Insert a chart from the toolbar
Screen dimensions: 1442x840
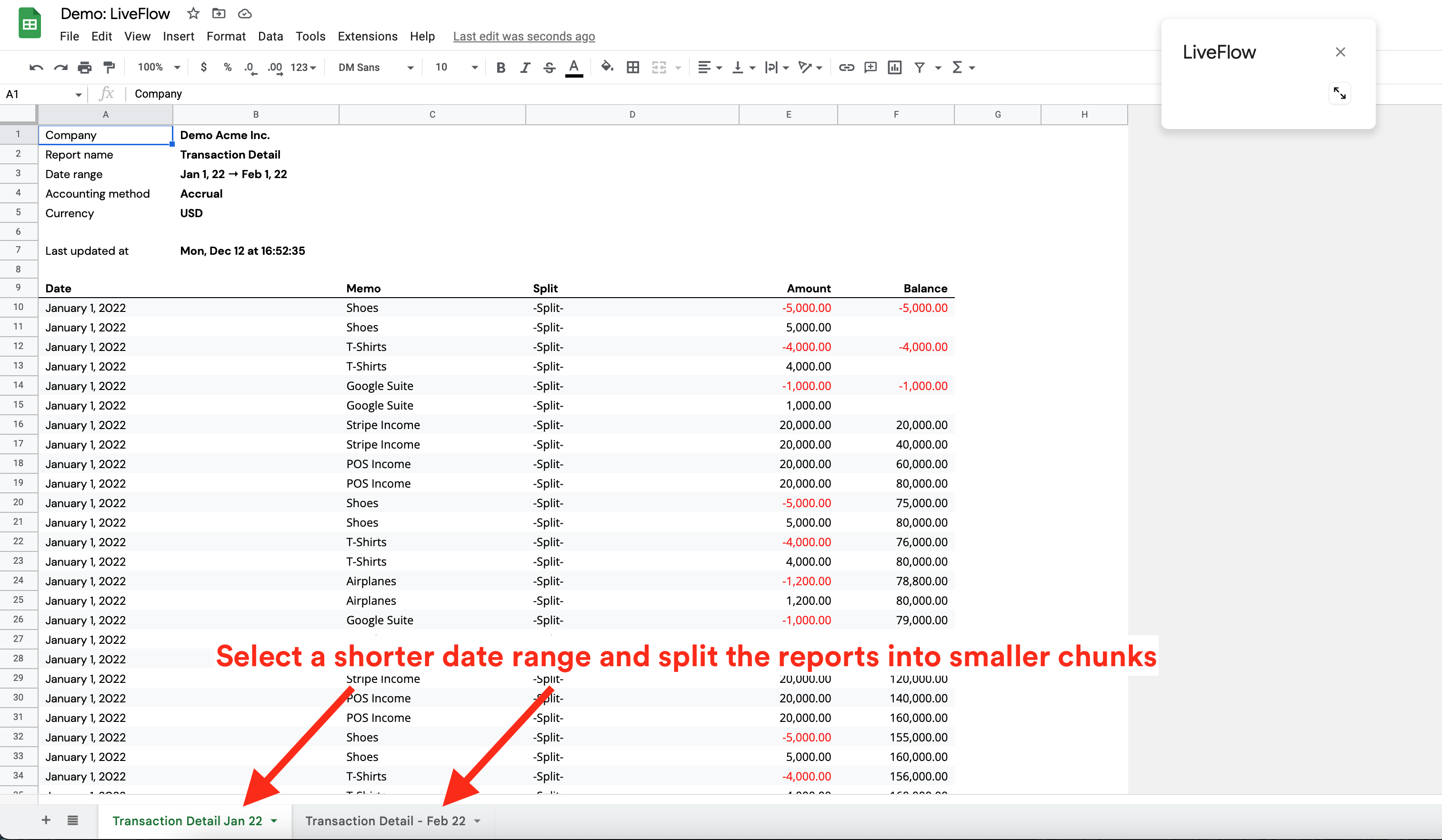pyautogui.click(x=894, y=68)
